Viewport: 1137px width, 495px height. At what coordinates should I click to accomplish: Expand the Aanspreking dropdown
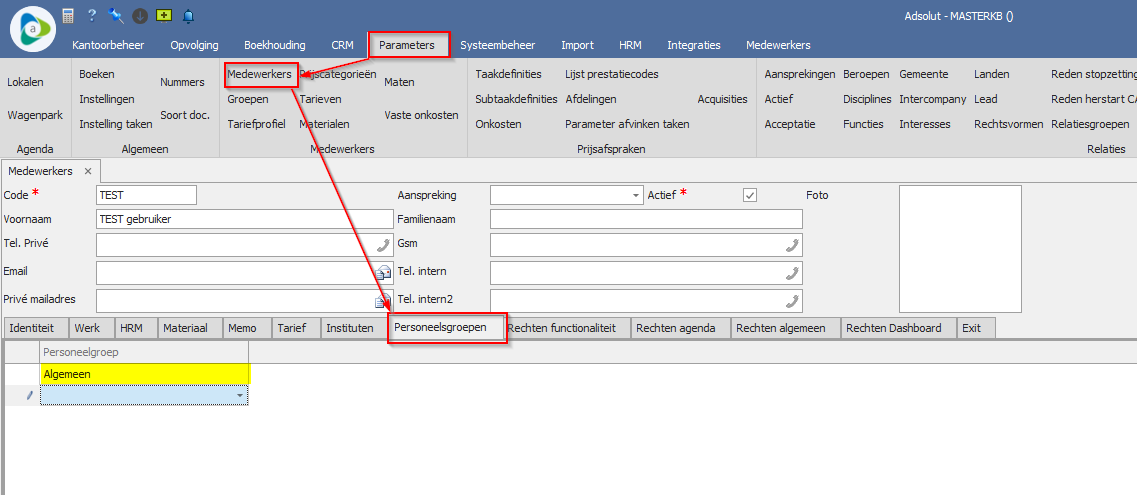coord(636,195)
